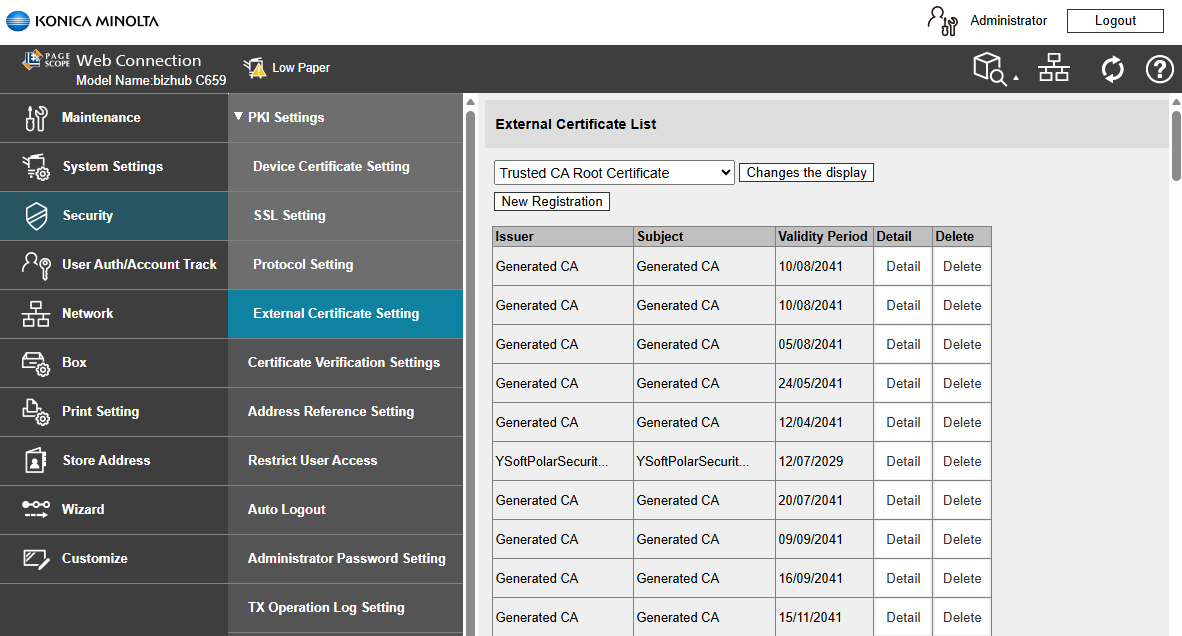Click the Logout button
Image resolution: width=1182 pixels, height=636 pixels.
tap(1115, 21)
